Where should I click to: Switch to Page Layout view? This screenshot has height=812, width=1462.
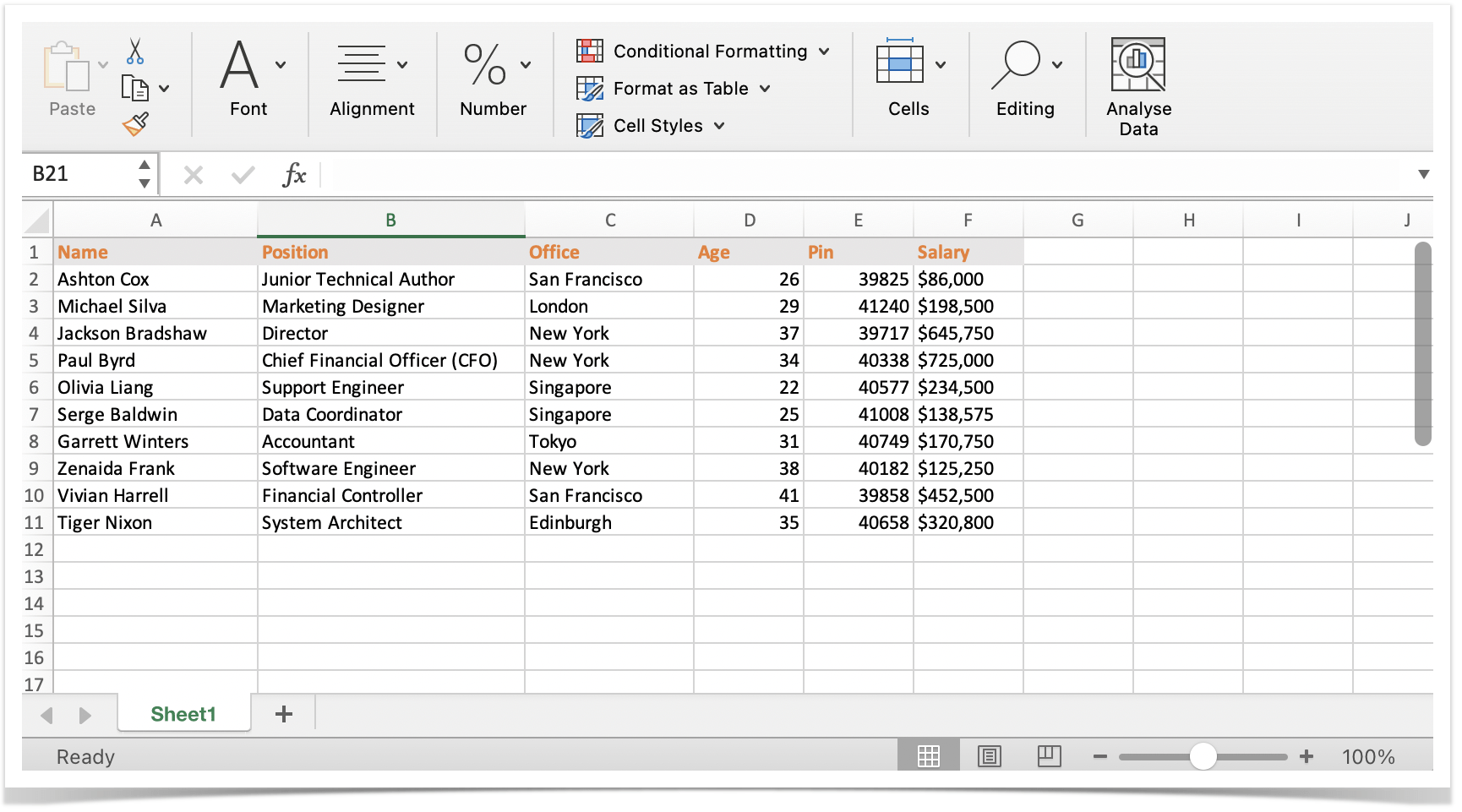coord(990,755)
